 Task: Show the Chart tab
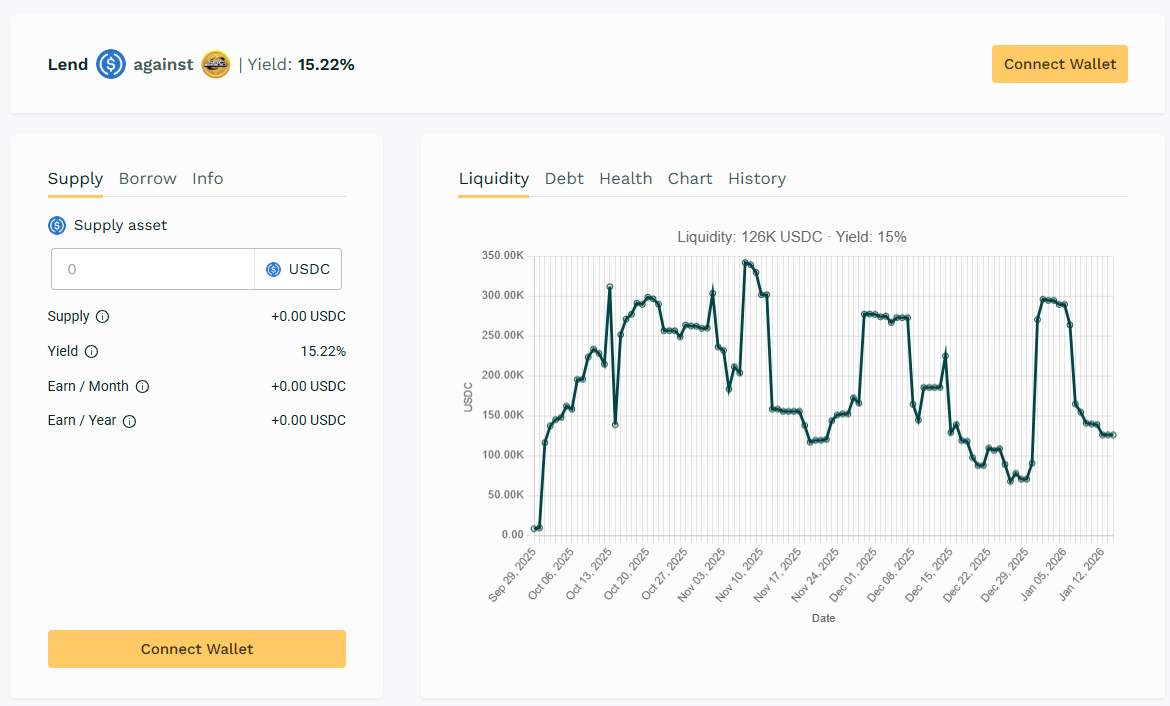[690, 179]
